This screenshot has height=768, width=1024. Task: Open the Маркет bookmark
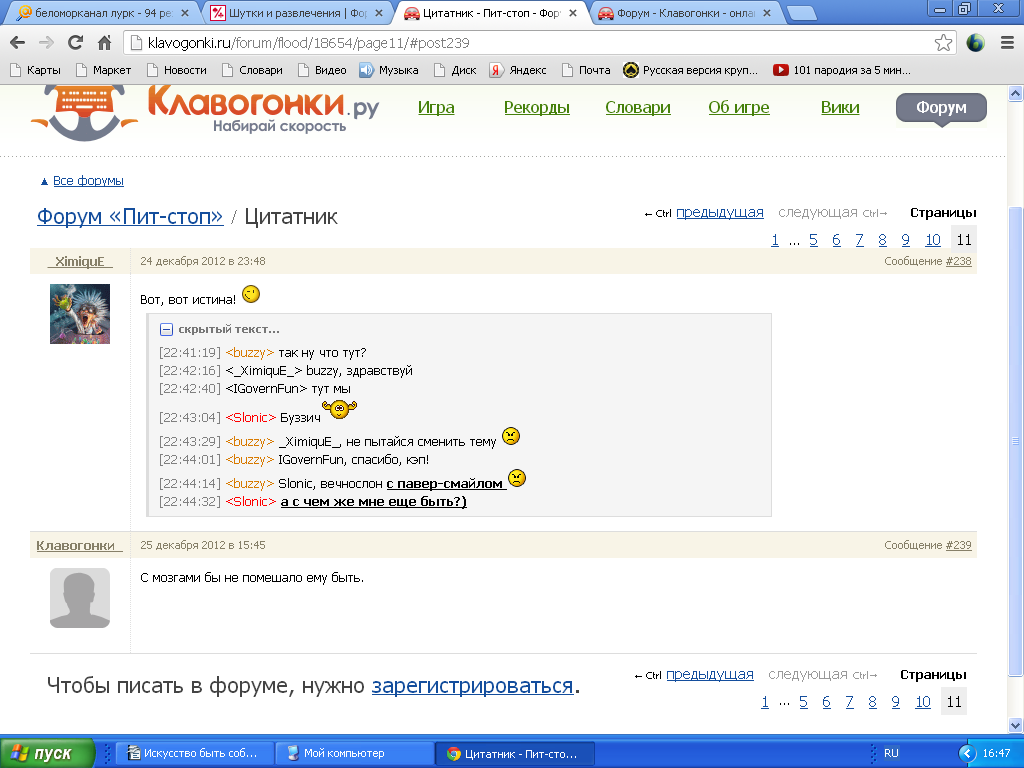(103, 70)
